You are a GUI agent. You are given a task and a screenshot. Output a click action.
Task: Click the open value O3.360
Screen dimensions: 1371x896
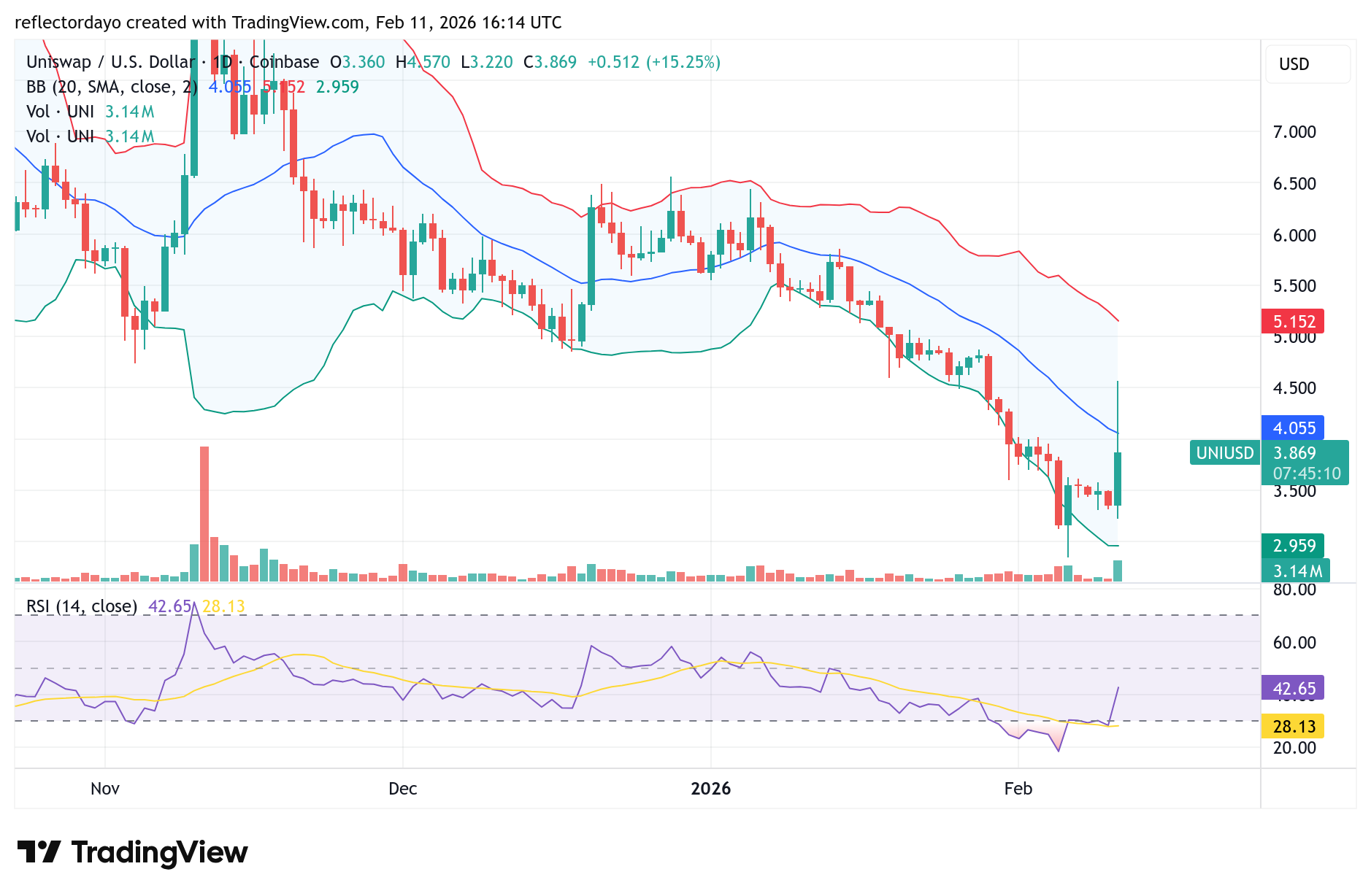click(x=357, y=62)
